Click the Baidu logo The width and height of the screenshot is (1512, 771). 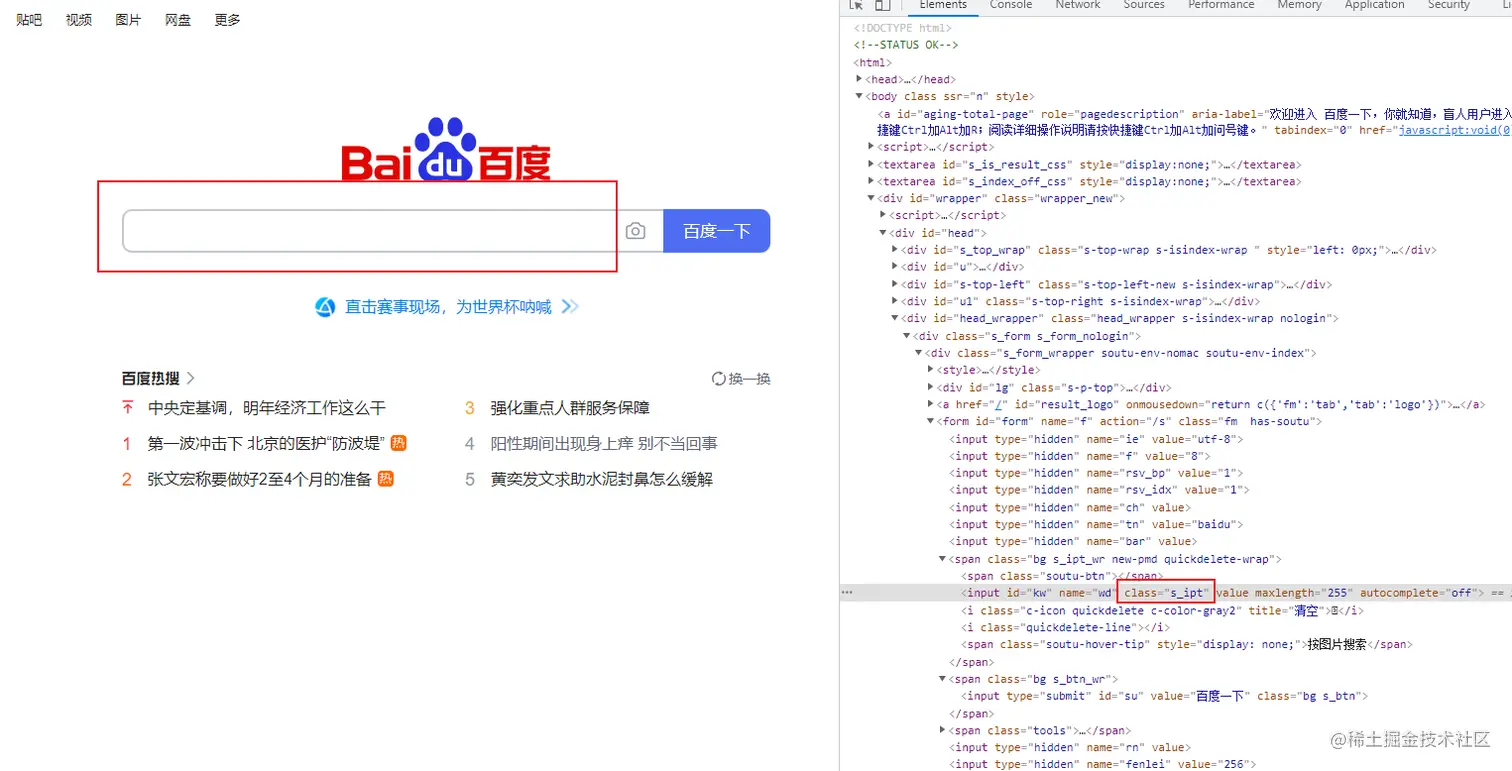tap(446, 150)
